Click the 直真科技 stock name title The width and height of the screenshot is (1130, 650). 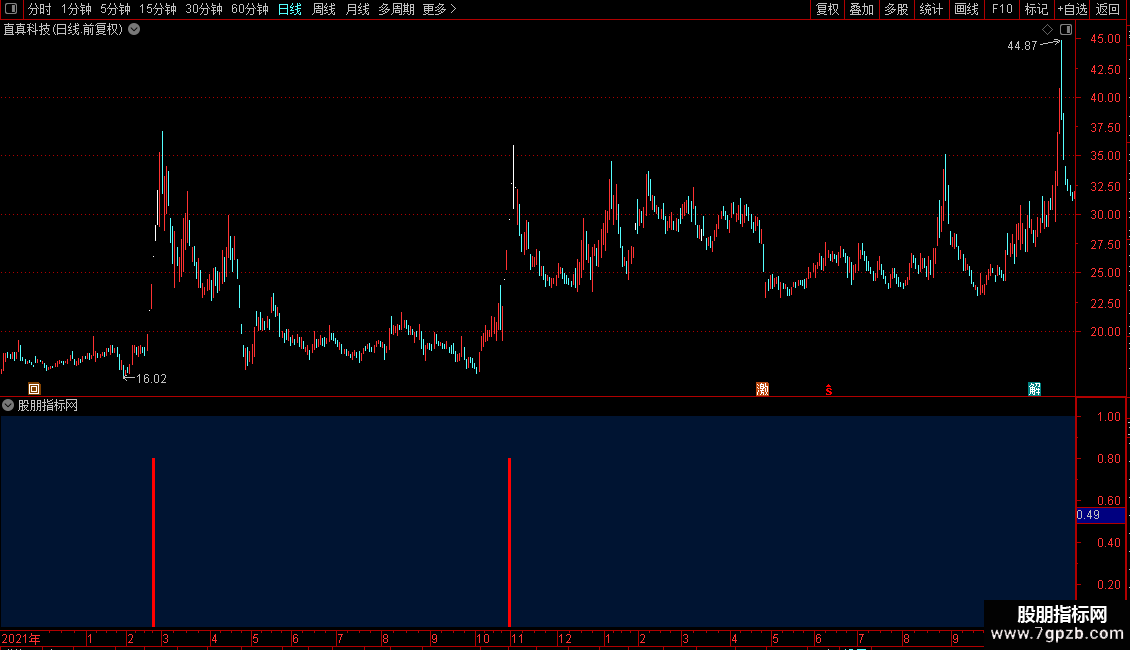coord(27,30)
